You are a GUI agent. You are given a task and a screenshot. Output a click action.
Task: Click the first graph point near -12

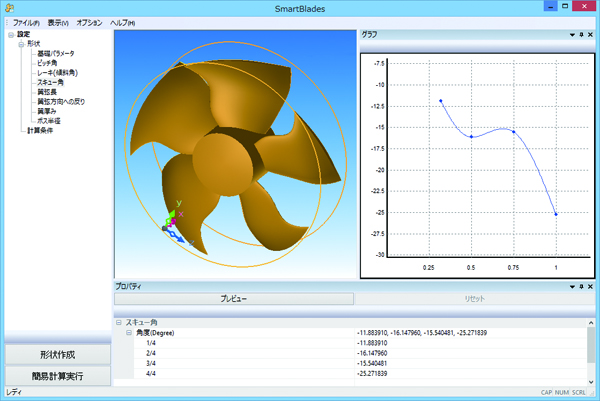(441, 101)
